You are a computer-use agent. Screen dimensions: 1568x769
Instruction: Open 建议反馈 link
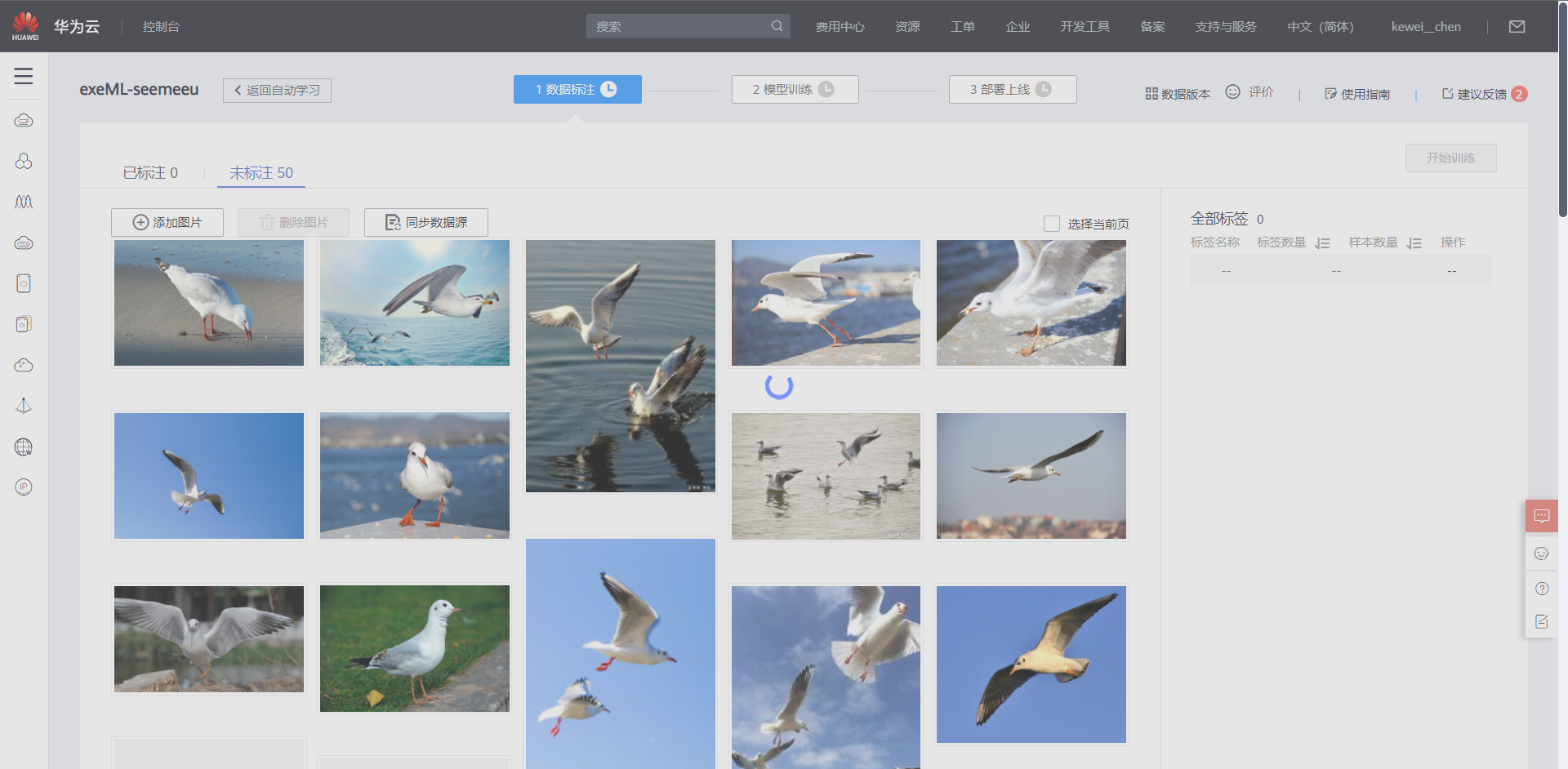1474,94
